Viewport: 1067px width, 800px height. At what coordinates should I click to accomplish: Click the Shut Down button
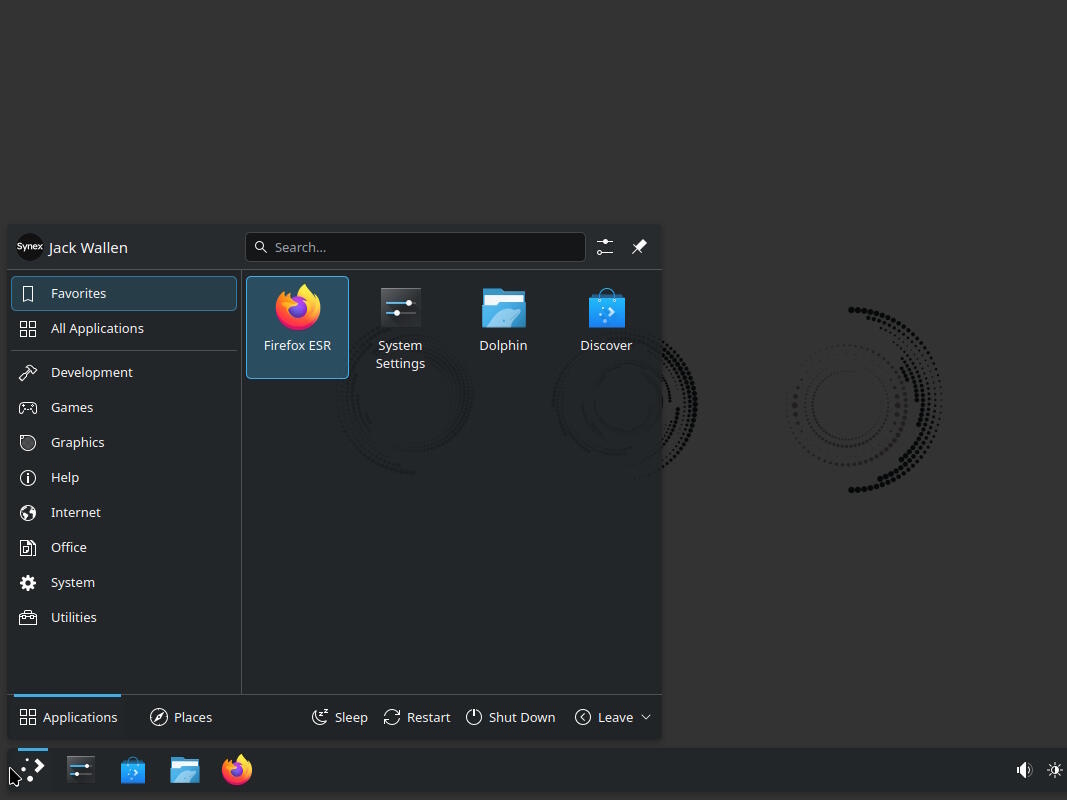(510, 717)
